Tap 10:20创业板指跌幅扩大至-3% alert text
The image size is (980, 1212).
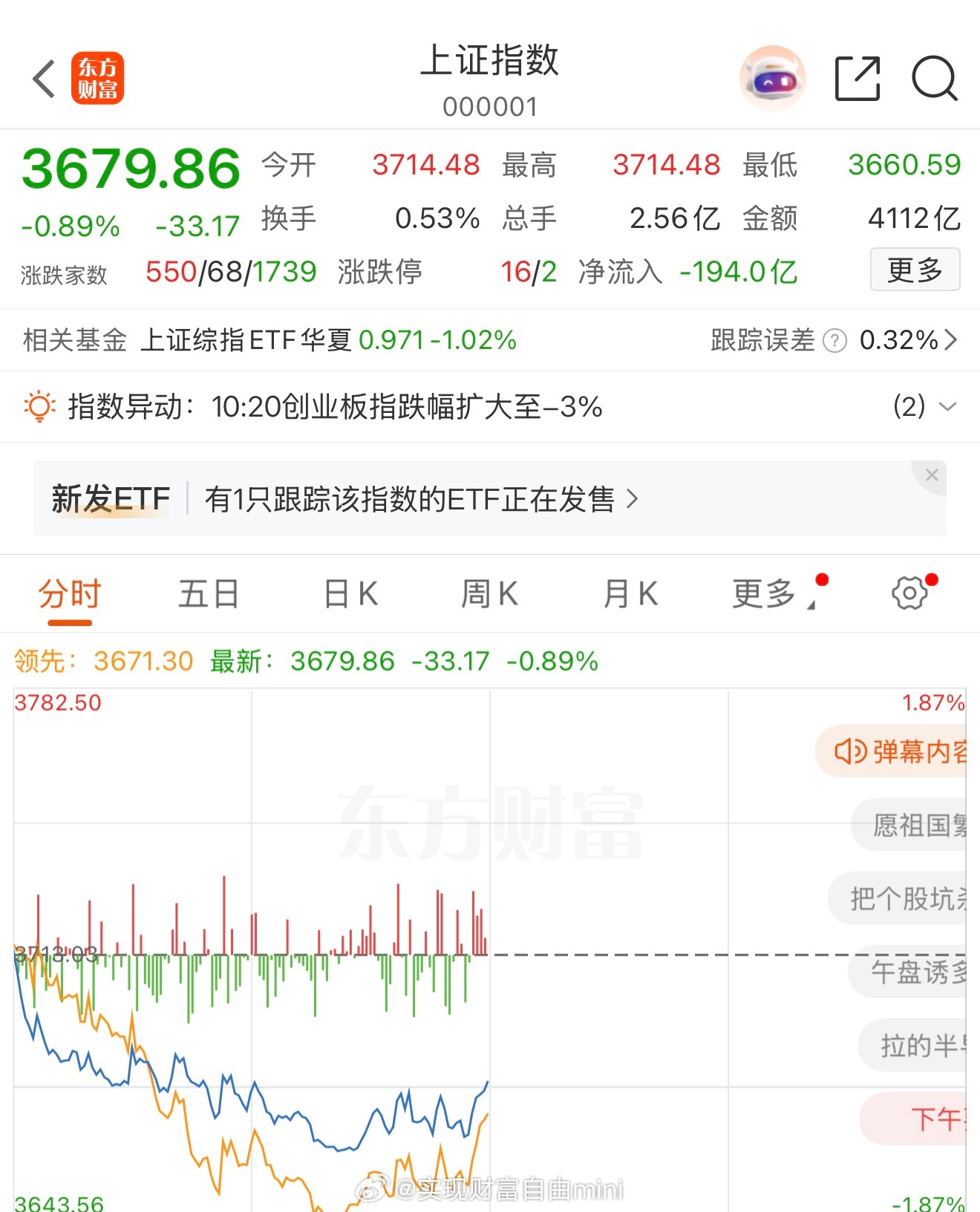(407, 407)
